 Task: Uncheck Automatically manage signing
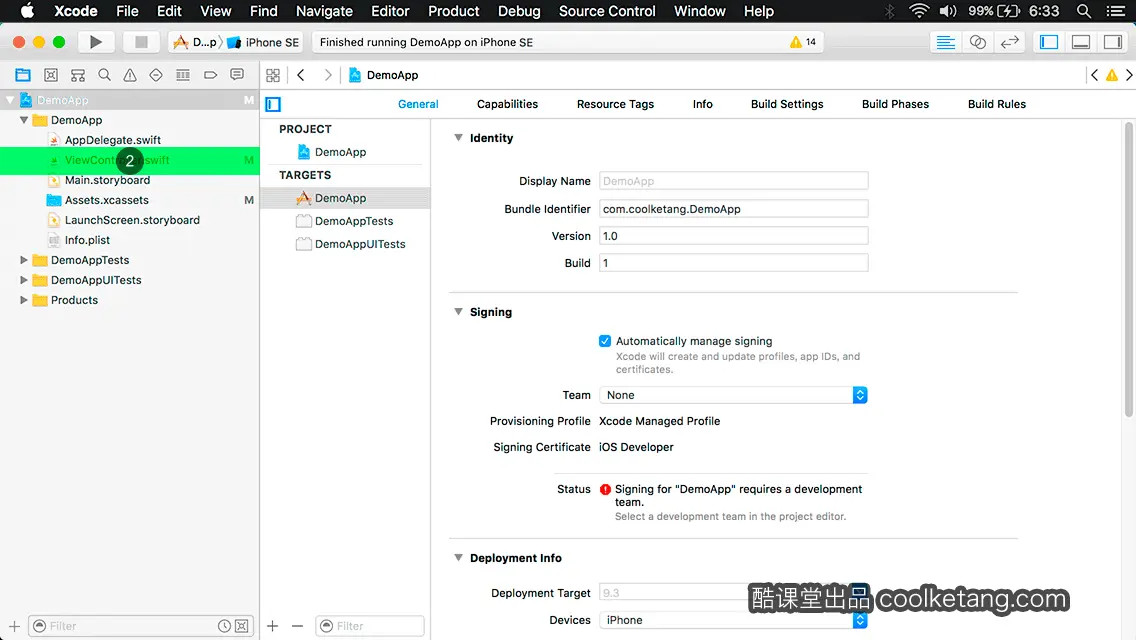(x=605, y=341)
